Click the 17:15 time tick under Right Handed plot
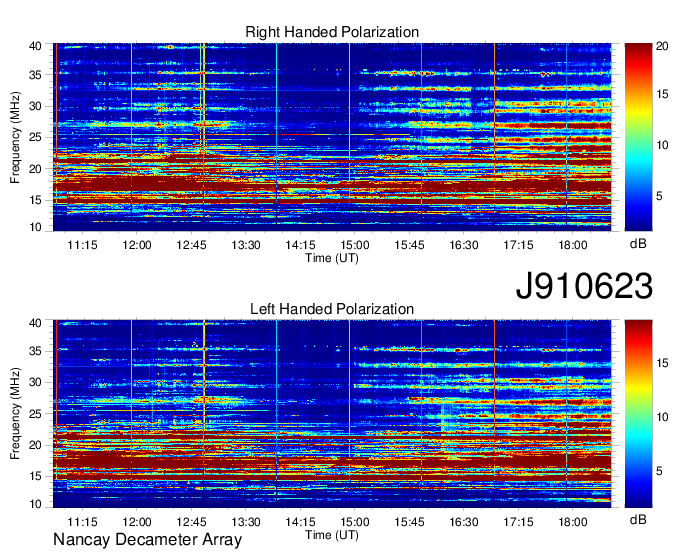This screenshot has height=552, width=680. click(x=518, y=245)
